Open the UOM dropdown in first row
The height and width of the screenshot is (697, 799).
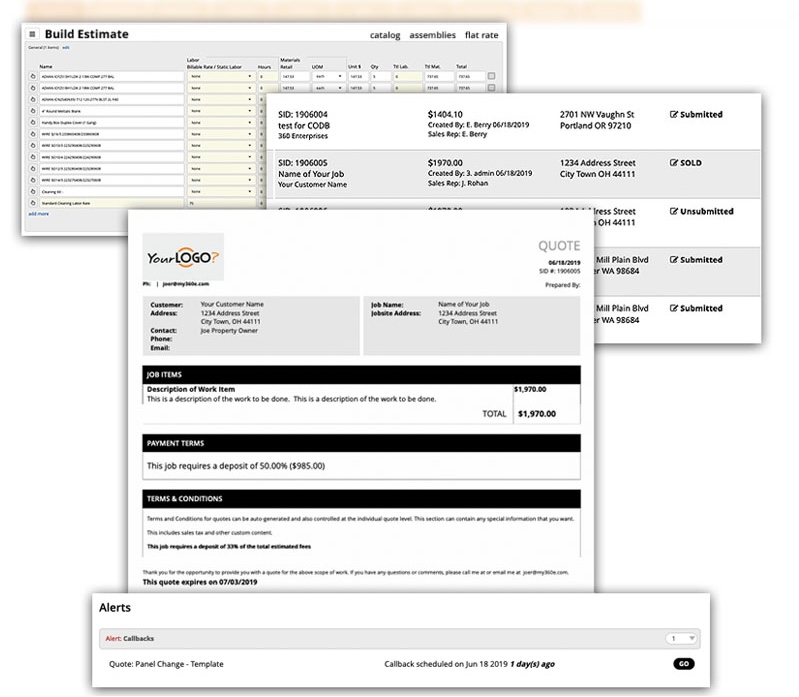327,76
